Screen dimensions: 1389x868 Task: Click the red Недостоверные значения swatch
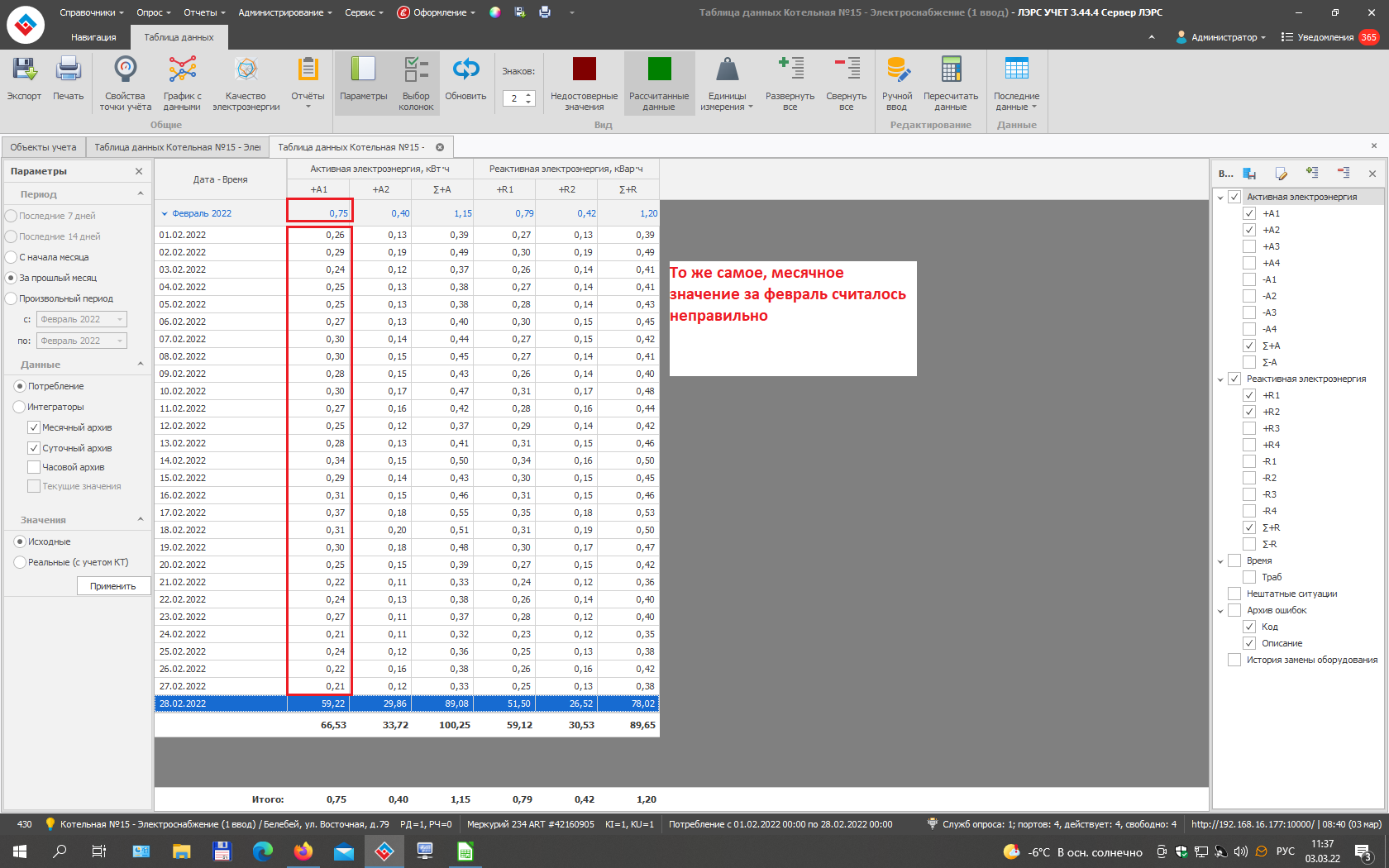pos(585,69)
